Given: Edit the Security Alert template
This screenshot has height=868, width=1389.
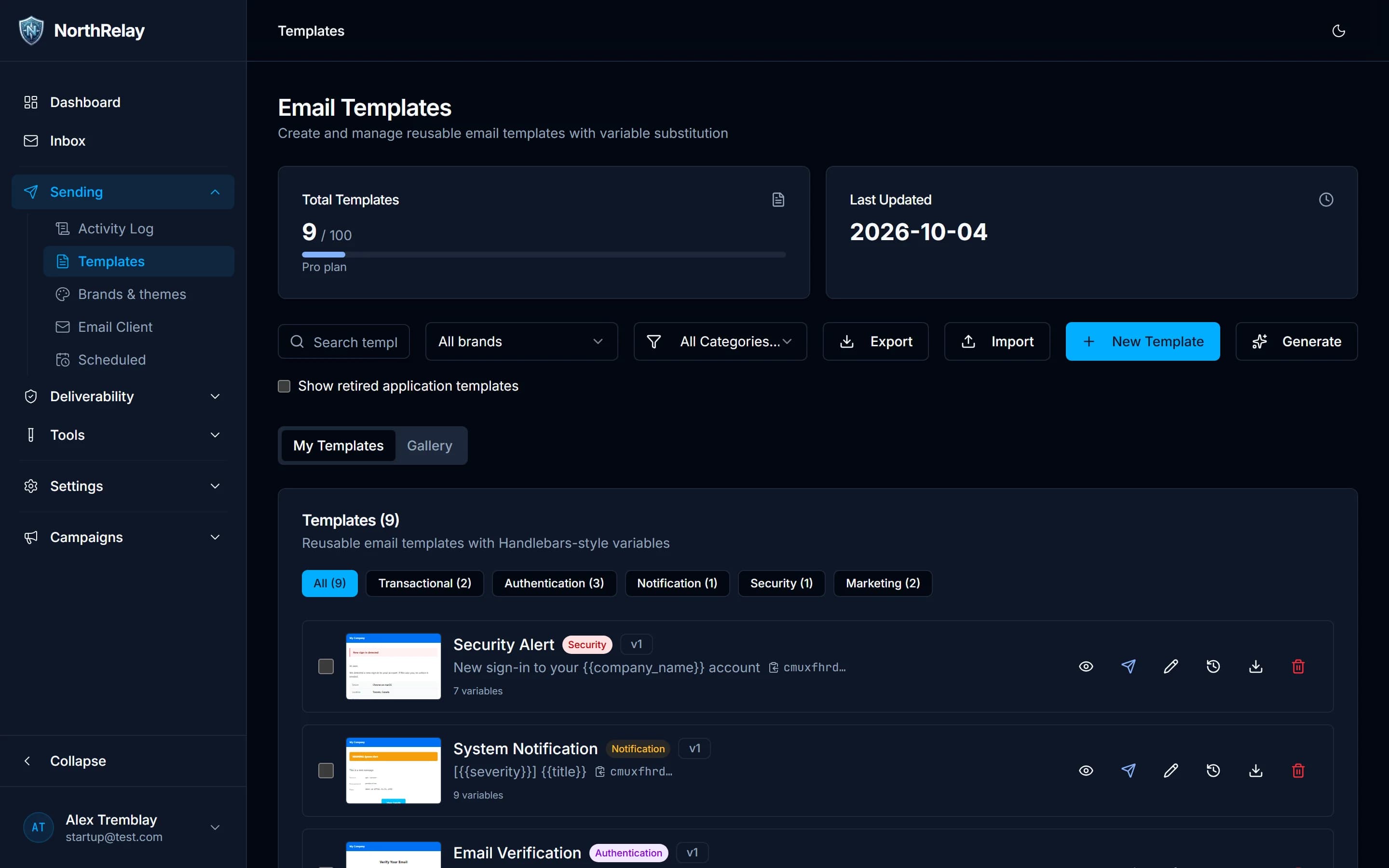Looking at the screenshot, I should tap(1171, 666).
